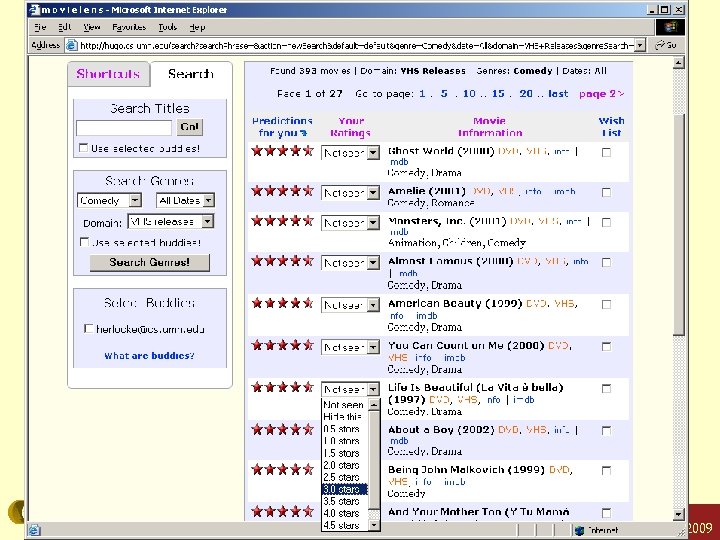
Task: Tick Use selected buddies under Search Genres
Action: tap(84, 242)
